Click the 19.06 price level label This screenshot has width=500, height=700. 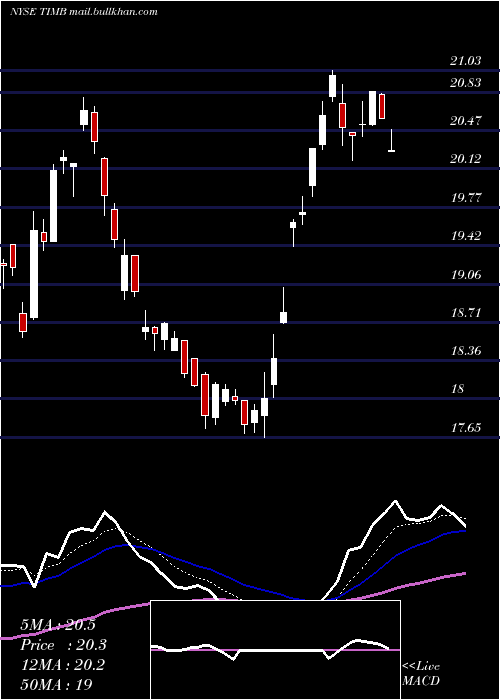pos(466,275)
